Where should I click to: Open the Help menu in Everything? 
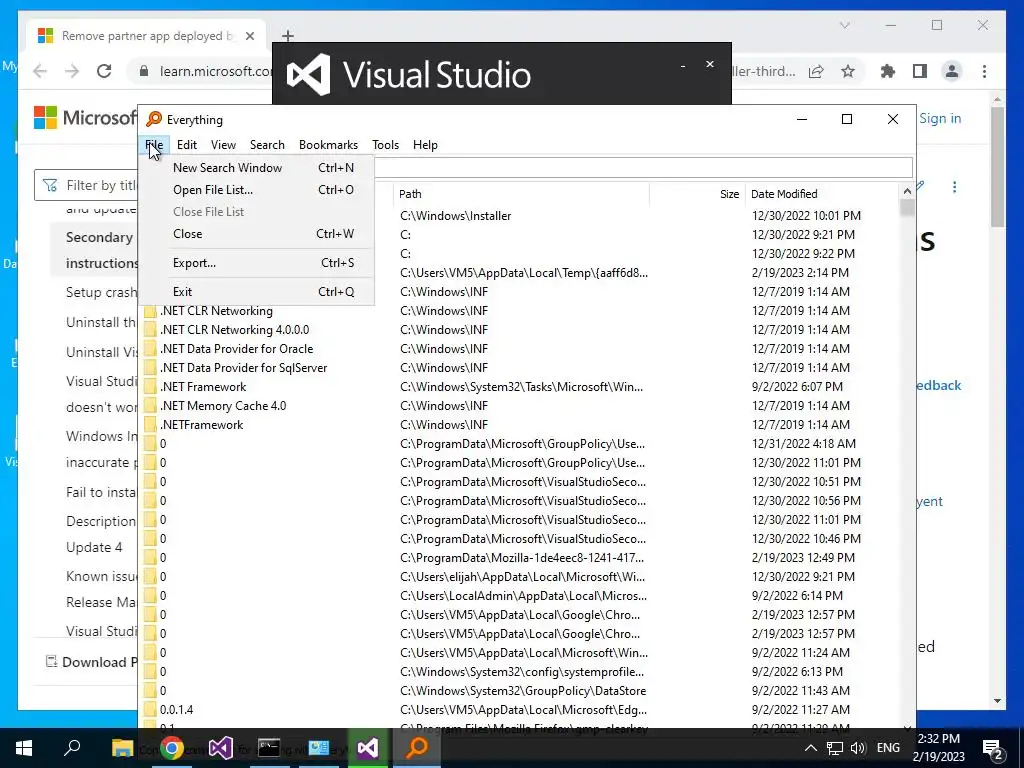[x=425, y=145]
